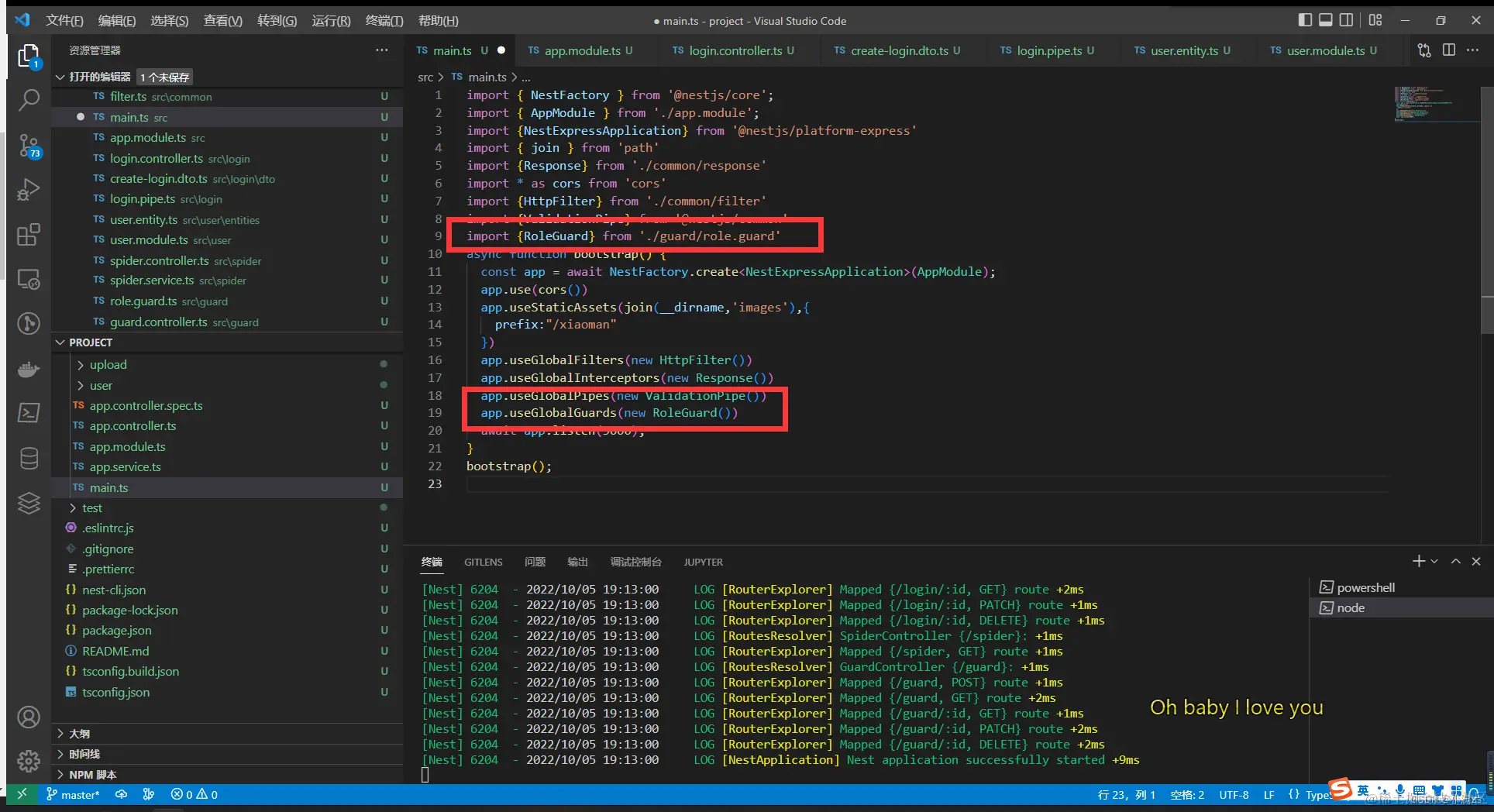Open the new terminal launch profile dropdown
The height and width of the screenshot is (812, 1494).
(1434, 562)
